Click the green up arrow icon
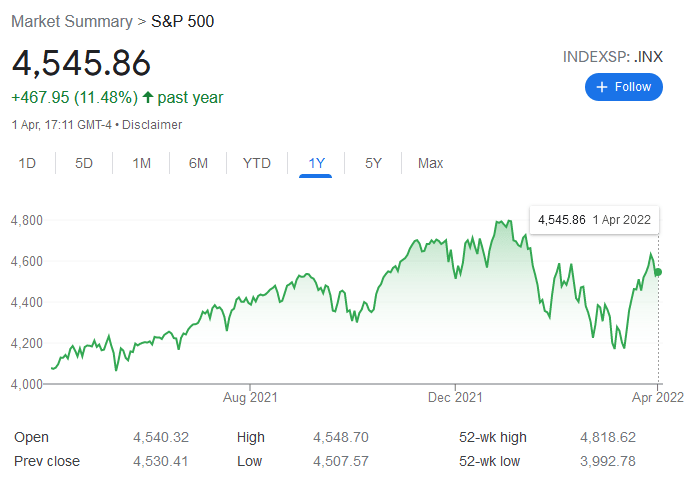This screenshot has height=480, width=691. click(x=148, y=97)
